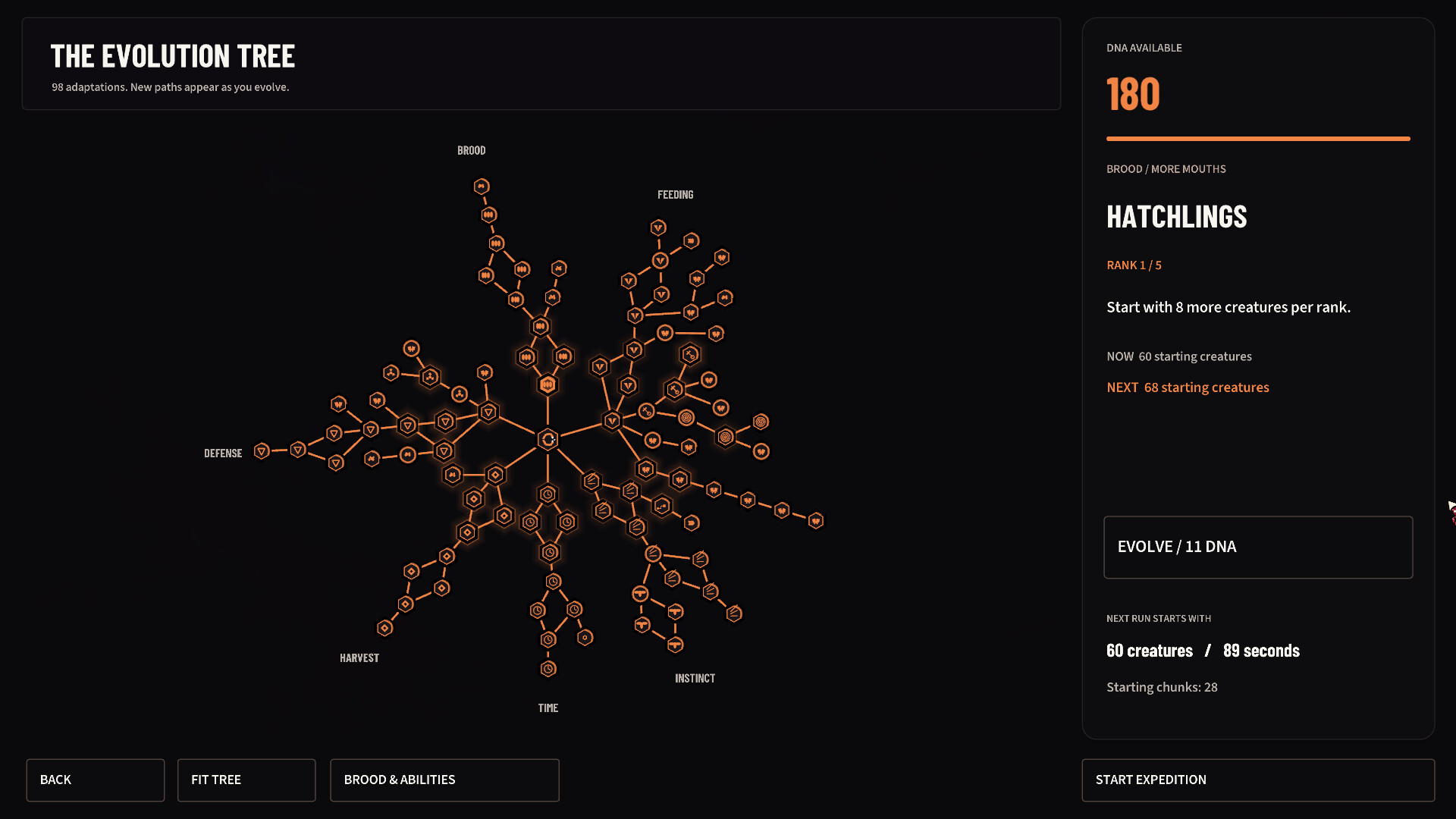Fit the tree to the view
The width and height of the screenshot is (1456, 819).
(x=246, y=780)
